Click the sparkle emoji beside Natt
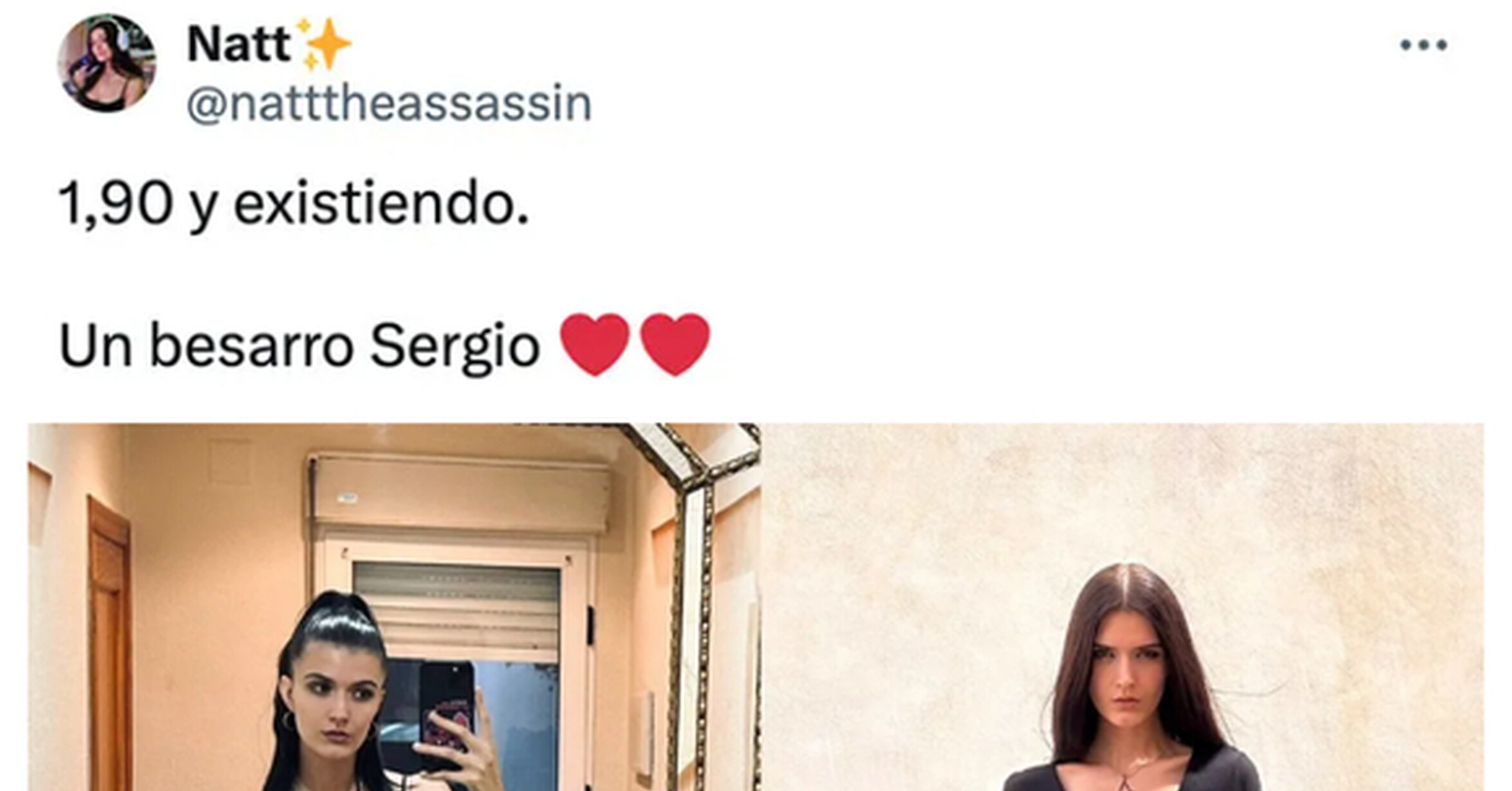Screen dimensions: 1512x791 [x=324, y=44]
